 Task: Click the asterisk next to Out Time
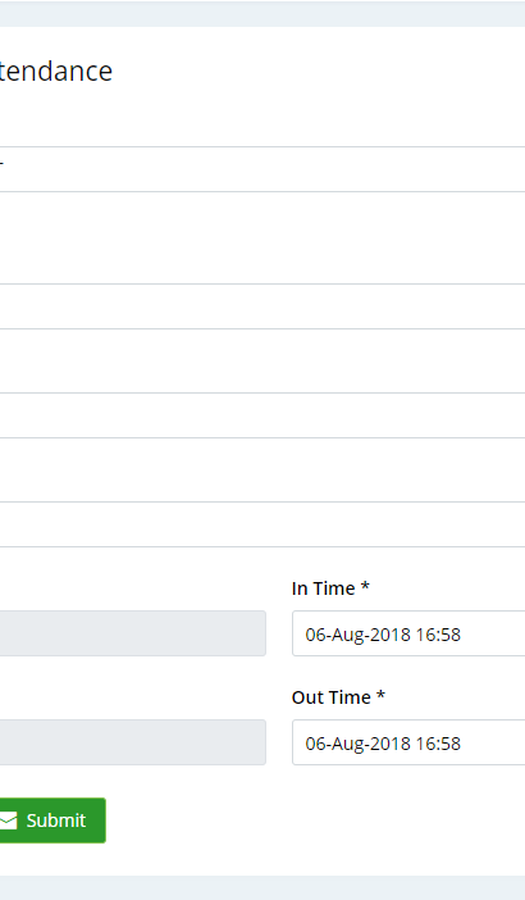(380, 696)
